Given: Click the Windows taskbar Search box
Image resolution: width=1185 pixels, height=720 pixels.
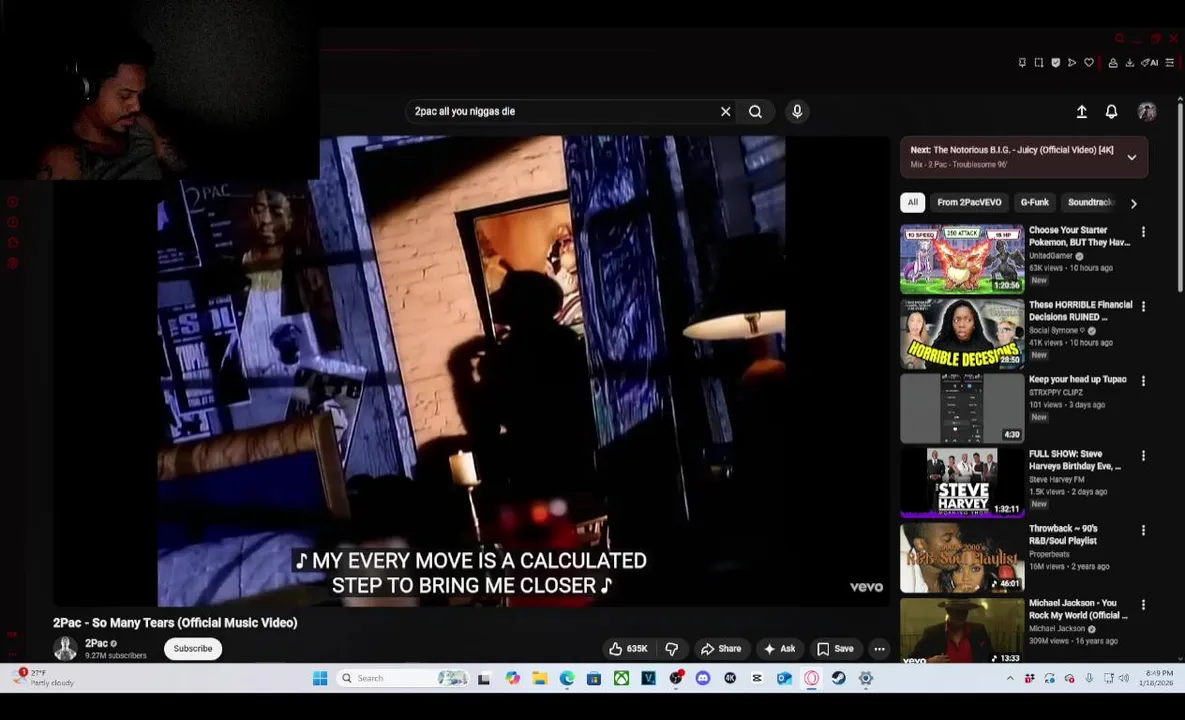Looking at the screenshot, I should [x=403, y=678].
